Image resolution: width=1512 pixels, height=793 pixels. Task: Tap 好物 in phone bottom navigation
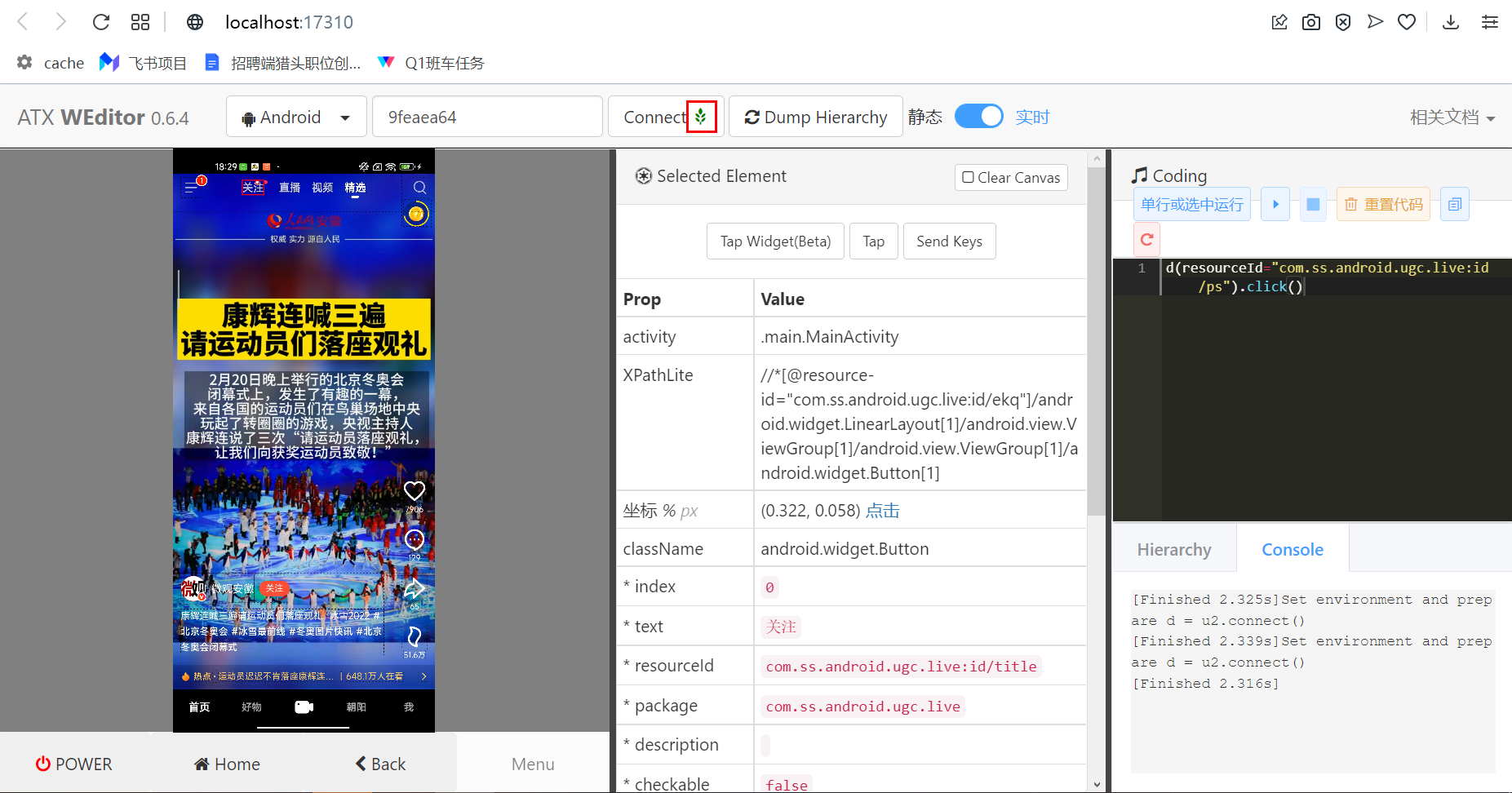coord(251,707)
